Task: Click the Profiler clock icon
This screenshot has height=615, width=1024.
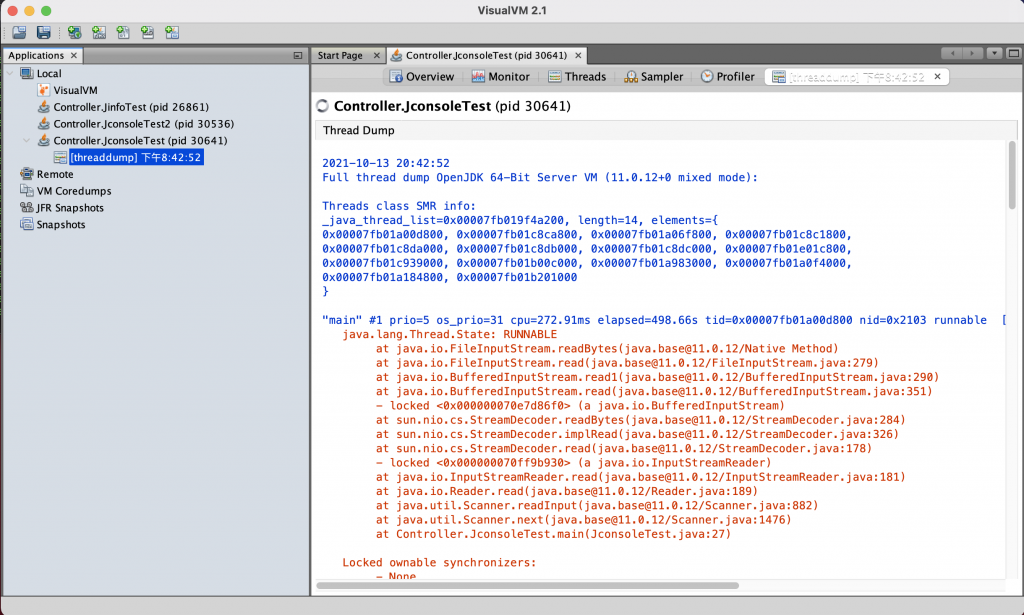Action: pos(707,76)
